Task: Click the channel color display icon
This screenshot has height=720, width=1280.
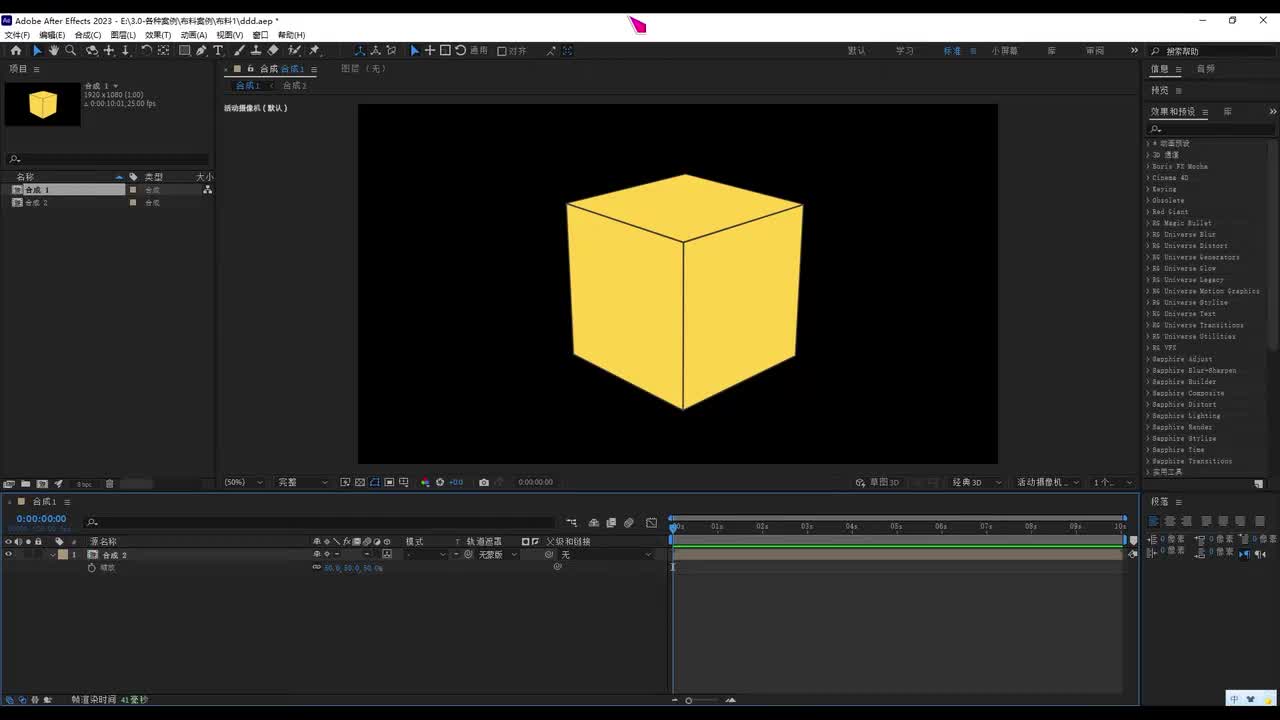Action: tap(425, 482)
